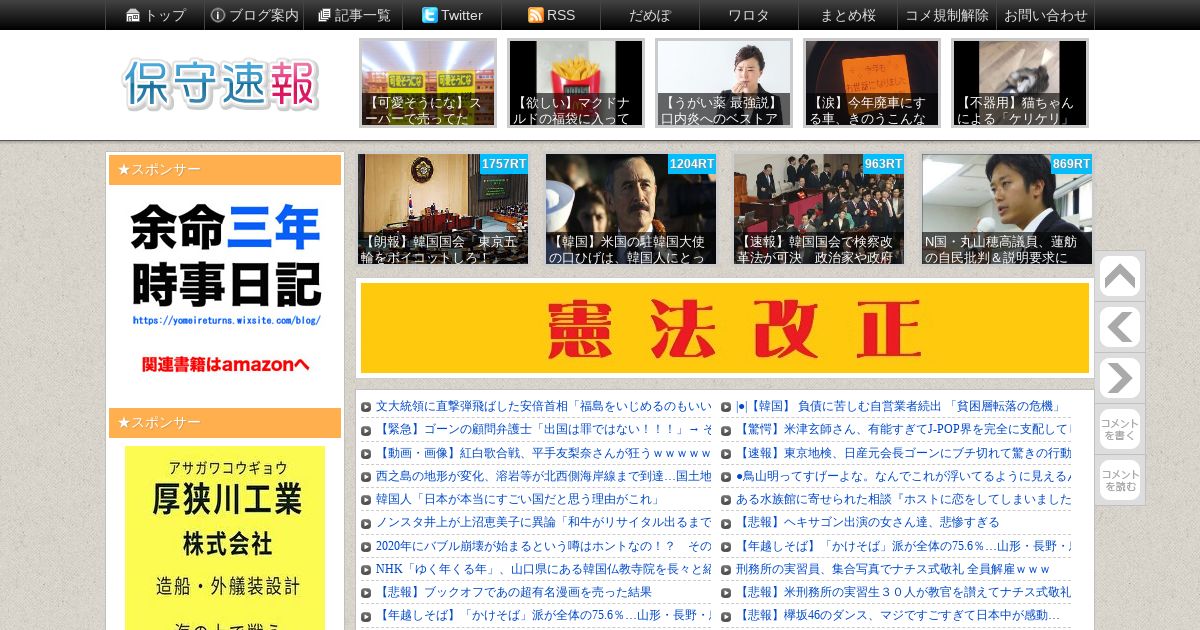Viewport: 1200px width, 630px height.
Task: Open the Twitter menu link
Action: tap(452, 15)
